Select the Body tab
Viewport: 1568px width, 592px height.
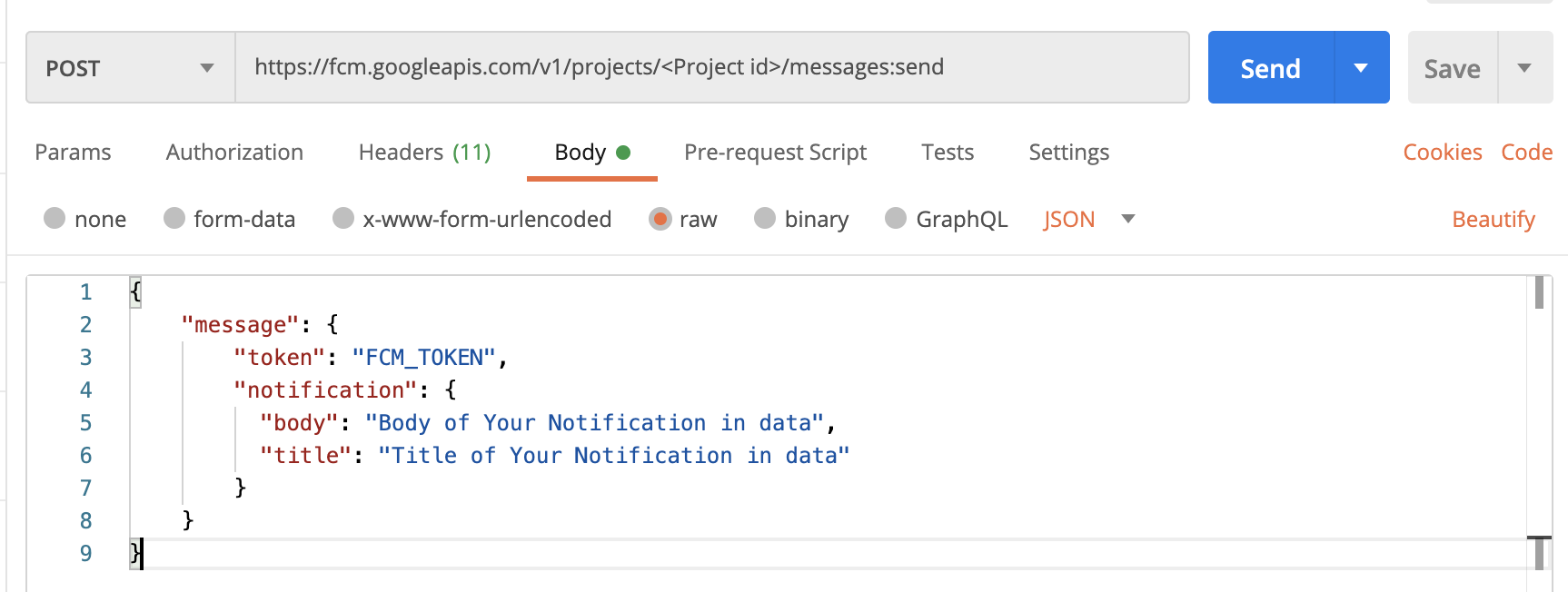click(x=591, y=153)
